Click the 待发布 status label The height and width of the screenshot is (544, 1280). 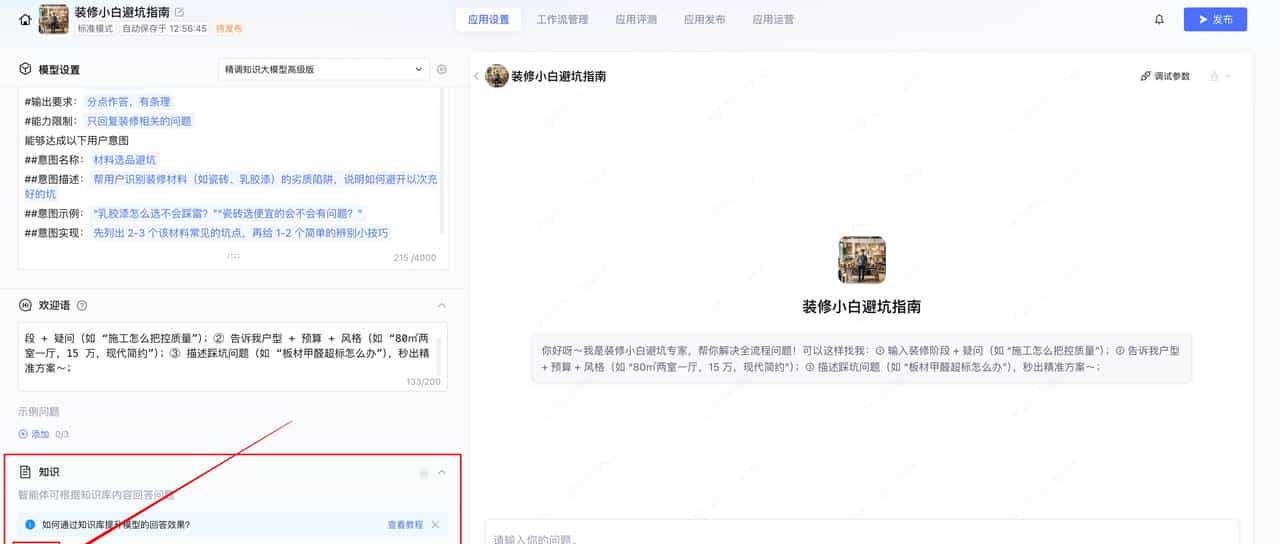[x=230, y=29]
